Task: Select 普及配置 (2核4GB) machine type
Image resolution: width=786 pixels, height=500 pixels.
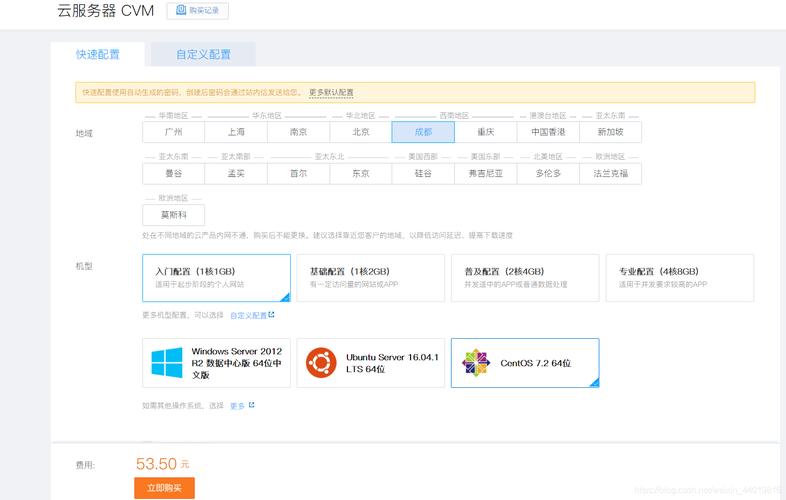Action: coord(525,278)
